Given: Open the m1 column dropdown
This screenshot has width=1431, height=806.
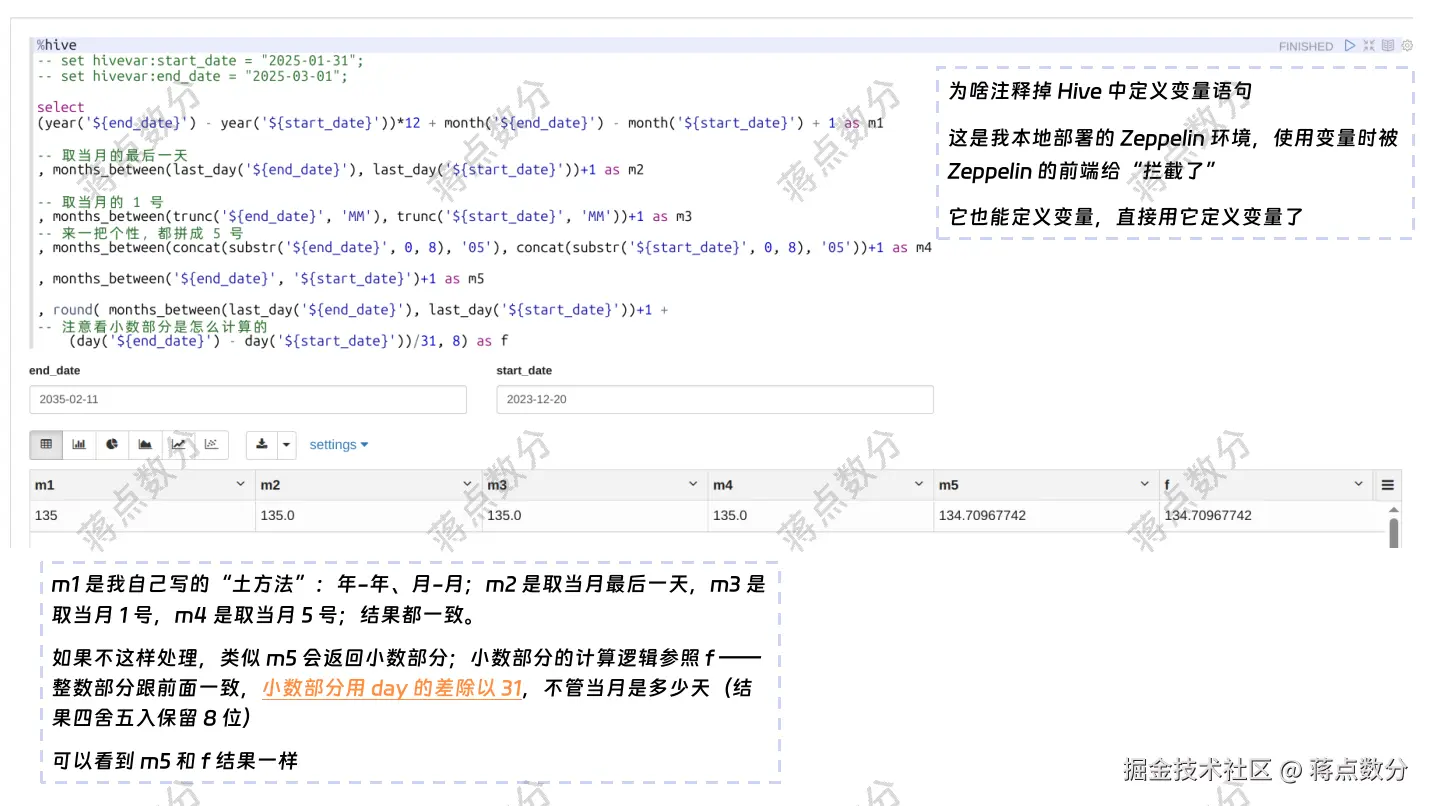Looking at the screenshot, I should coord(240,484).
